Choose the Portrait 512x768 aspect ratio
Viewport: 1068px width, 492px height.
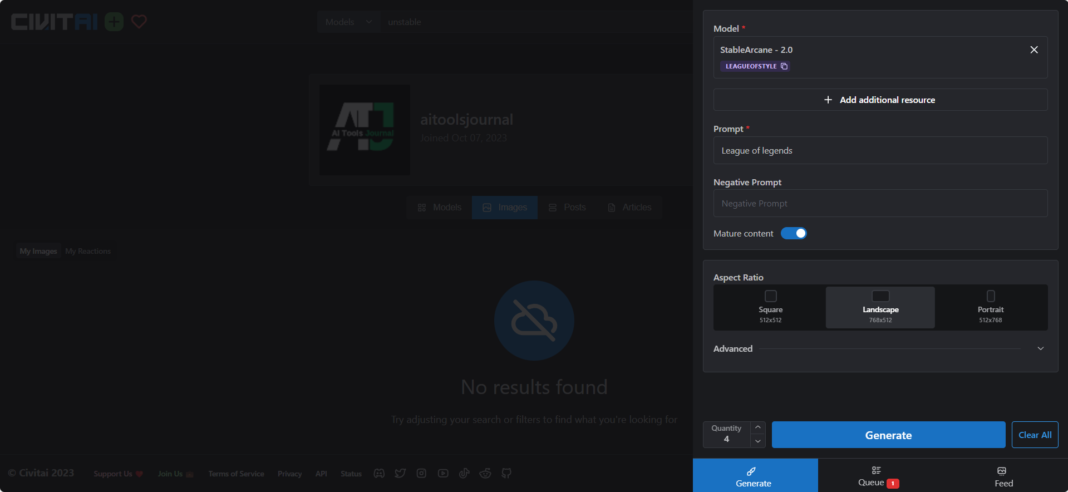pos(990,307)
